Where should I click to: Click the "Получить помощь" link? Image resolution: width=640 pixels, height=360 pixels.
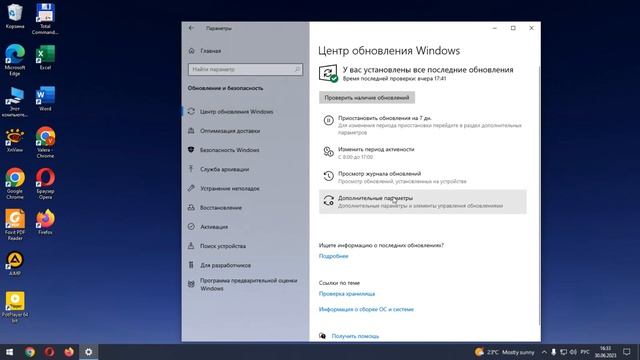(355, 336)
